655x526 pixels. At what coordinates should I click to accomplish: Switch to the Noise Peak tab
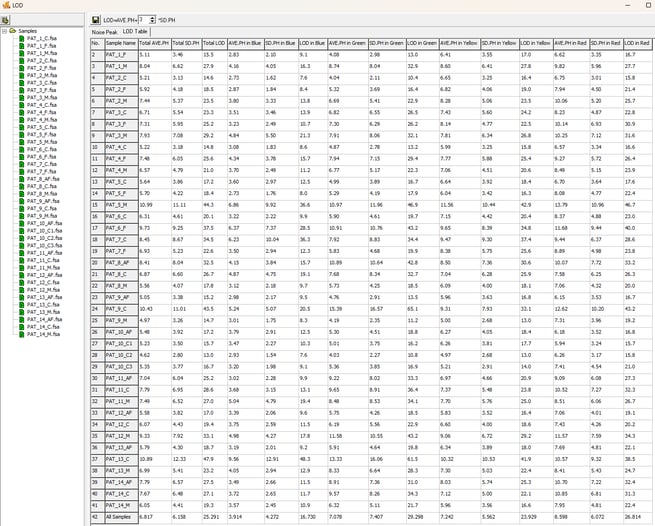click(x=104, y=32)
